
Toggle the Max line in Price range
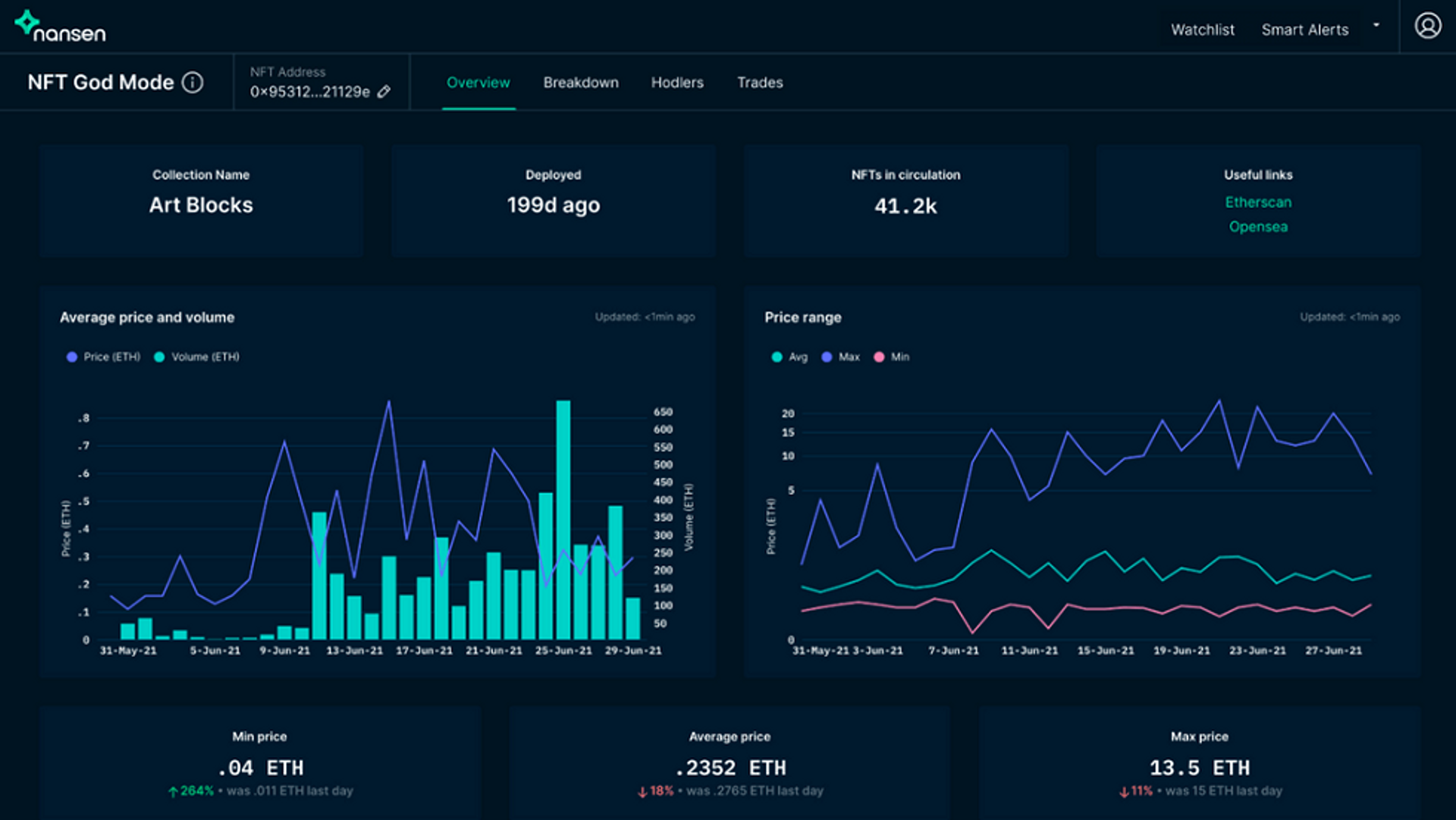point(842,357)
